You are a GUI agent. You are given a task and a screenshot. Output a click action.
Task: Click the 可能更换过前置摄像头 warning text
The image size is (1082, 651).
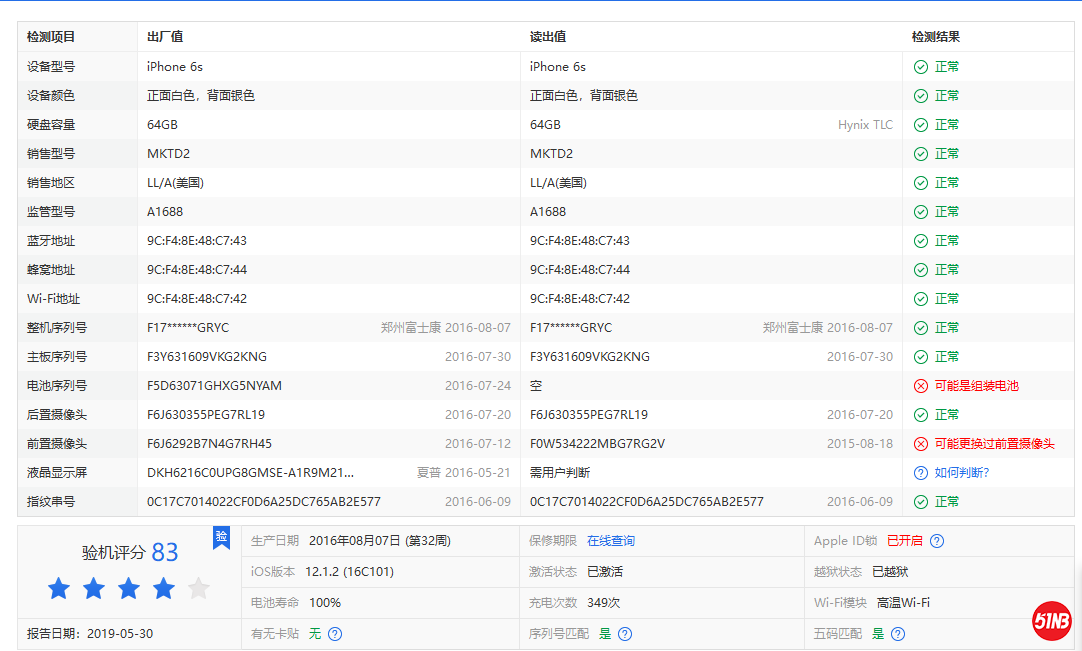tap(994, 444)
